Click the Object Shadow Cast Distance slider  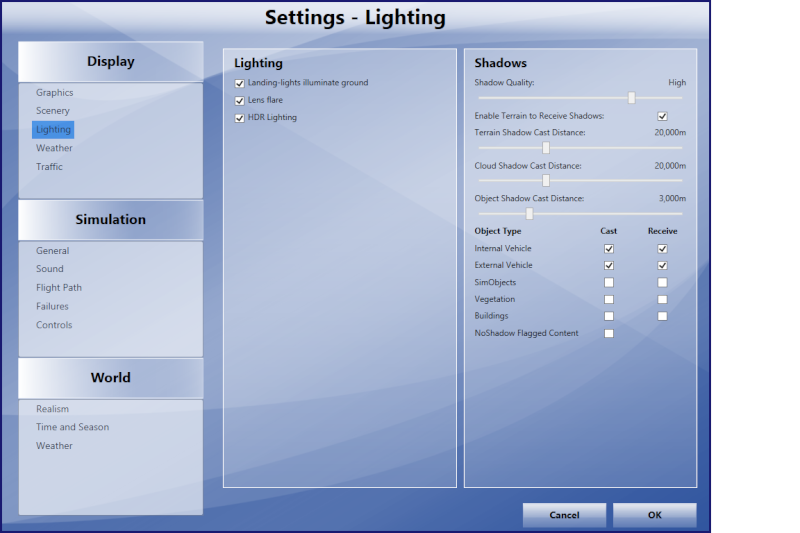[580, 214]
